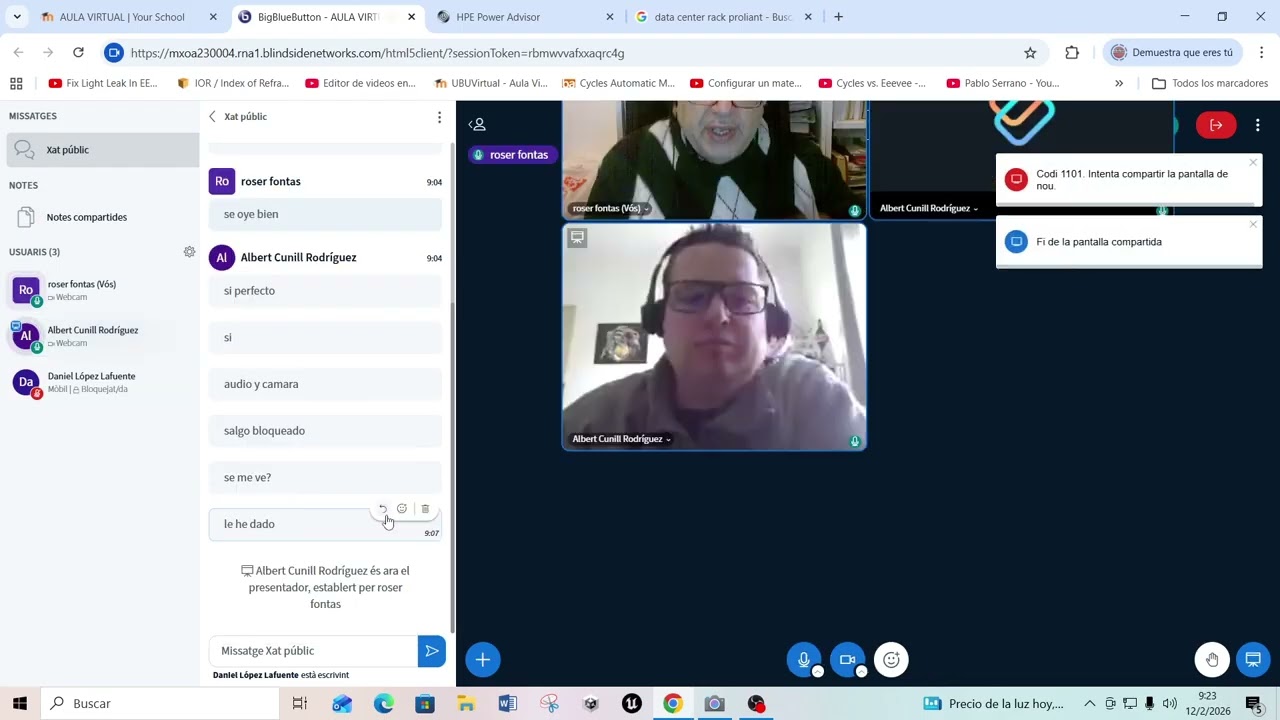Delete the 'le he dado' message

pos(425,509)
